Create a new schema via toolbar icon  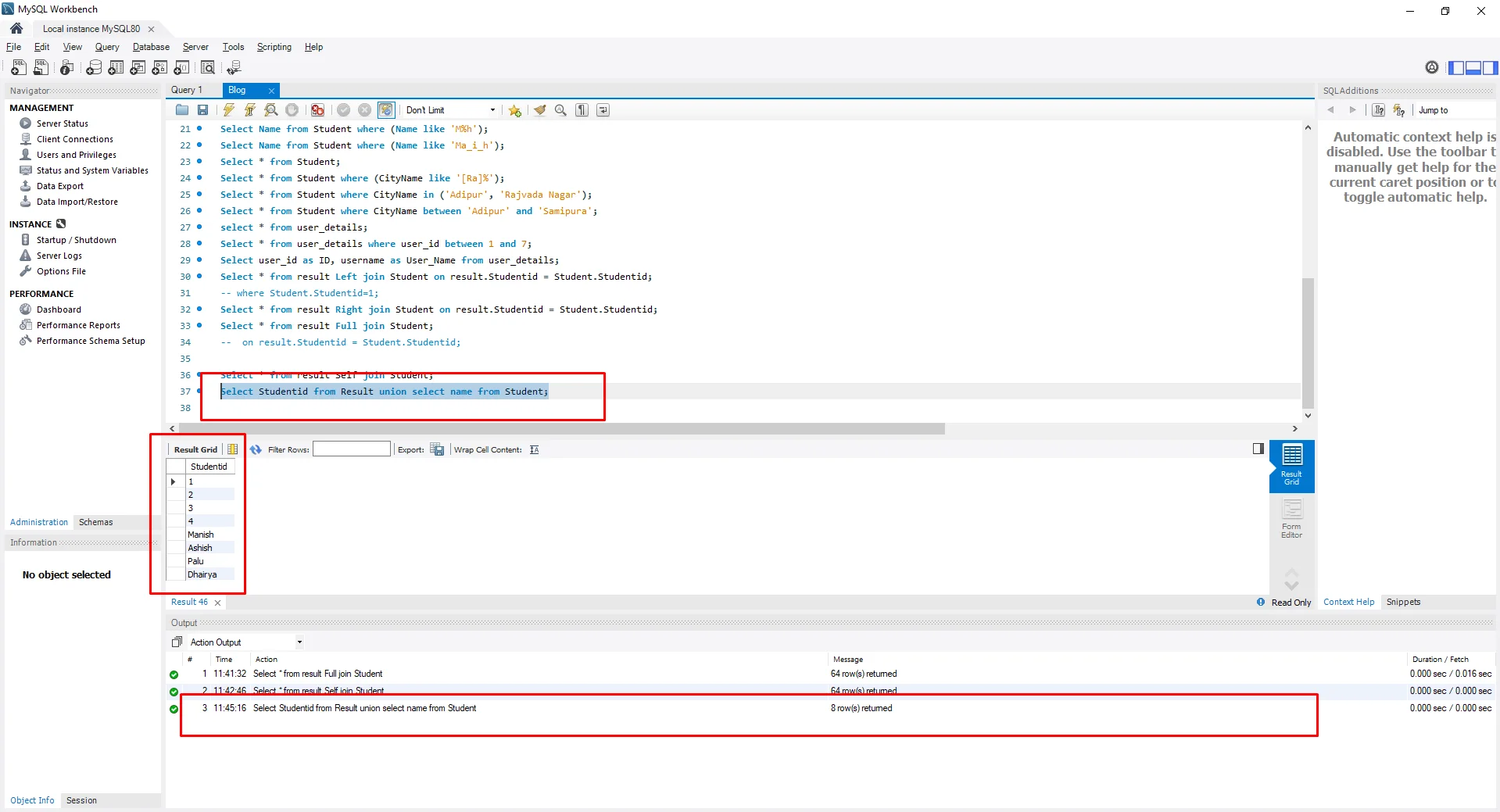point(94,68)
